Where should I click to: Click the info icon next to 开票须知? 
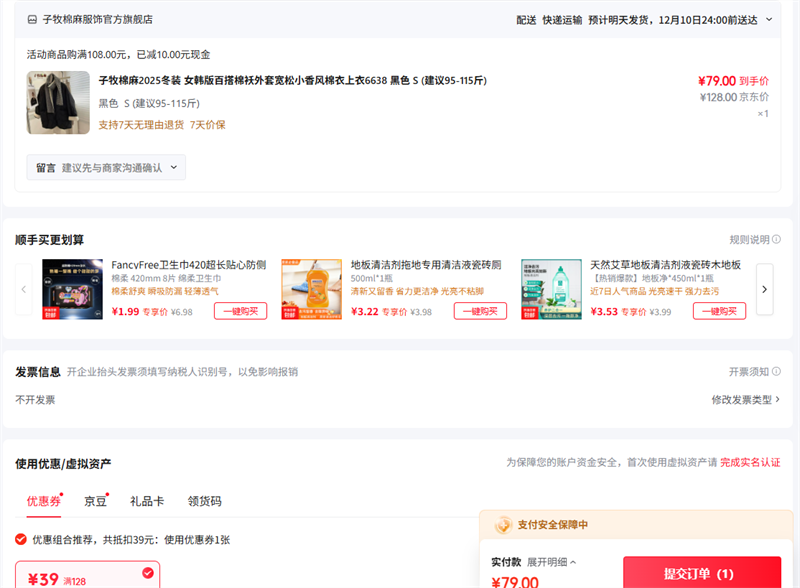(x=776, y=372)
